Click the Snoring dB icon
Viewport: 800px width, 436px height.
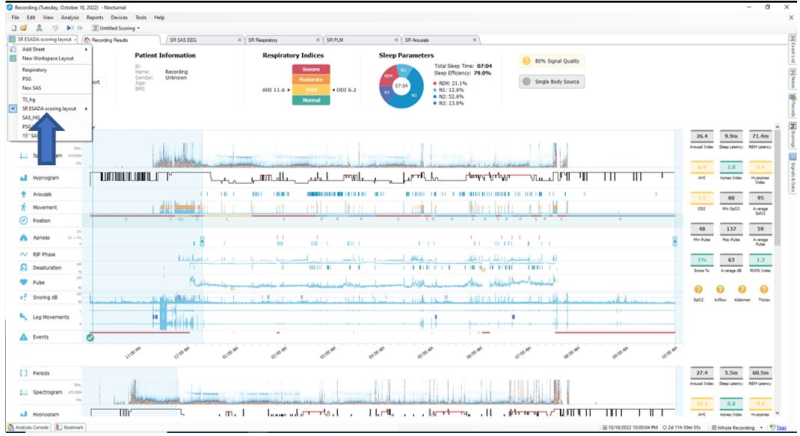23,297
